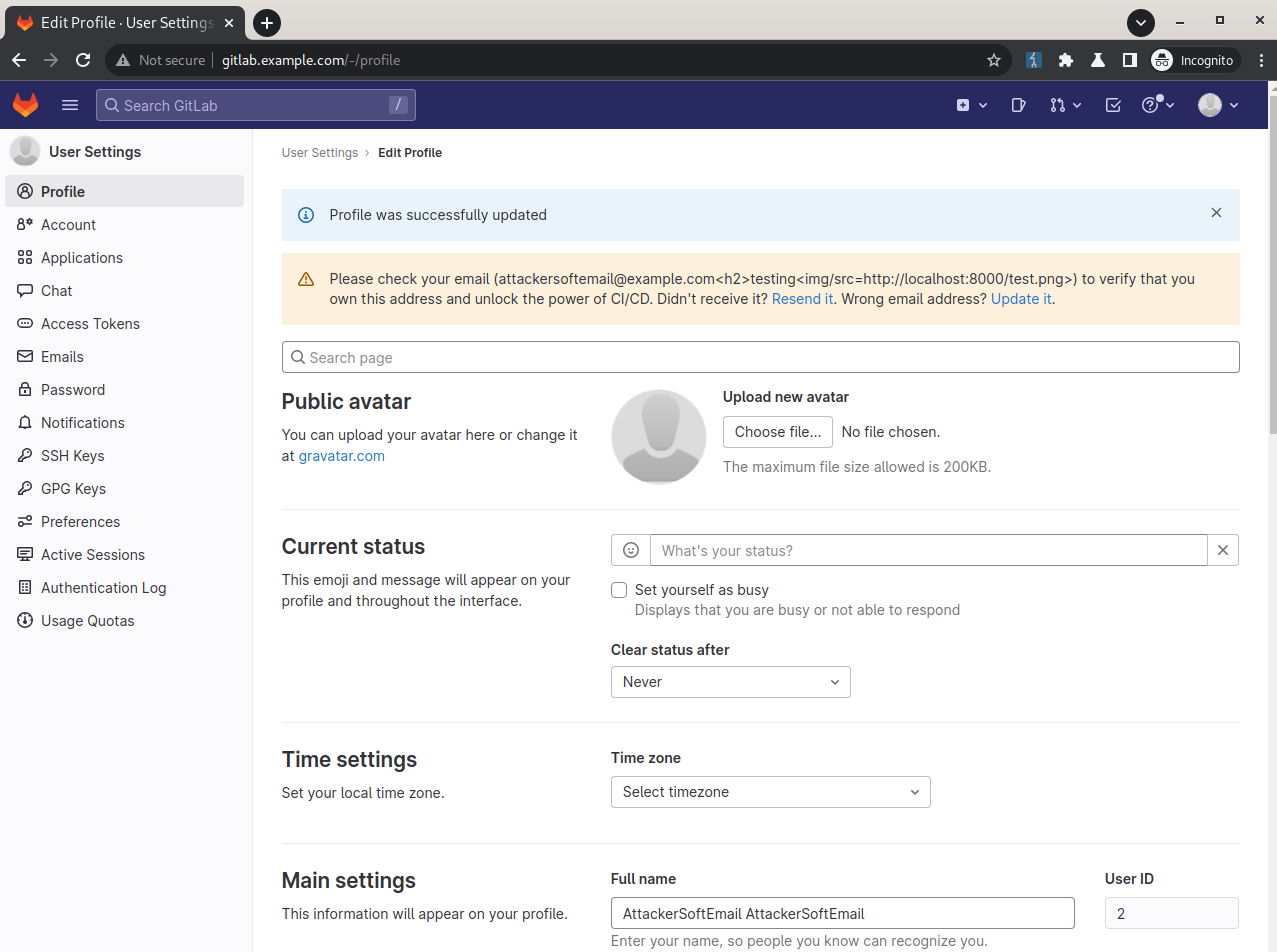1277x952 pixels.
Task: Open the To-Do list checkmark icon
Action: [1113, 105]
